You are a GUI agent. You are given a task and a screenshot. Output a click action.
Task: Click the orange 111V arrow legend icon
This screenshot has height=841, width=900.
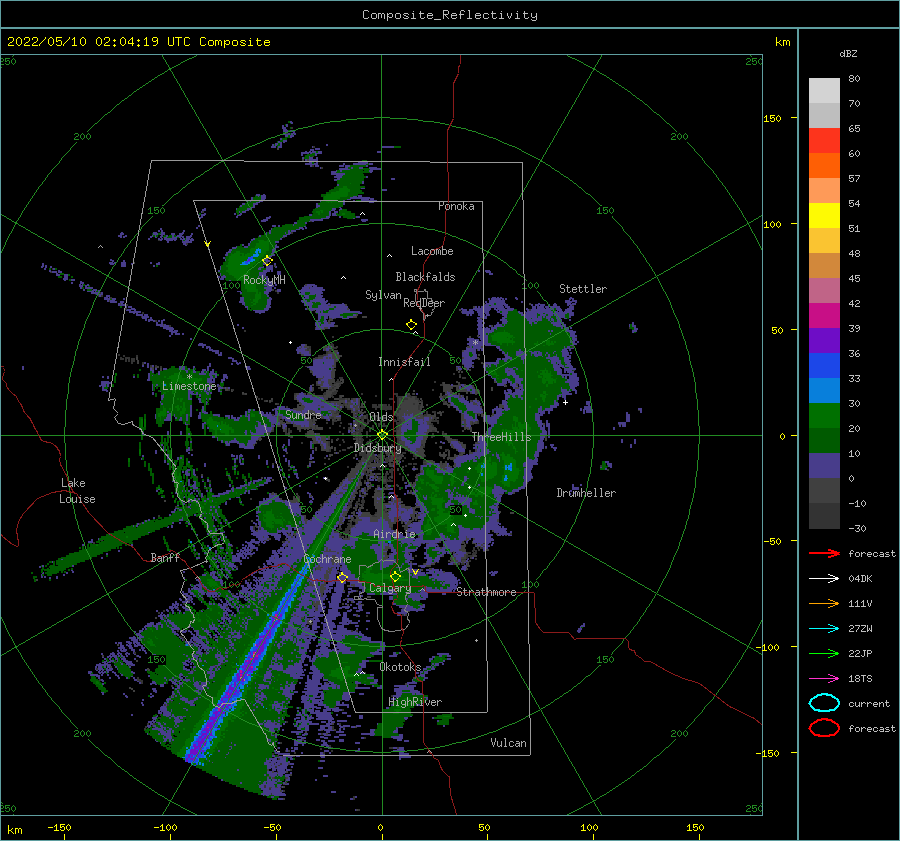pyautogui.click(x=824, y=603)
